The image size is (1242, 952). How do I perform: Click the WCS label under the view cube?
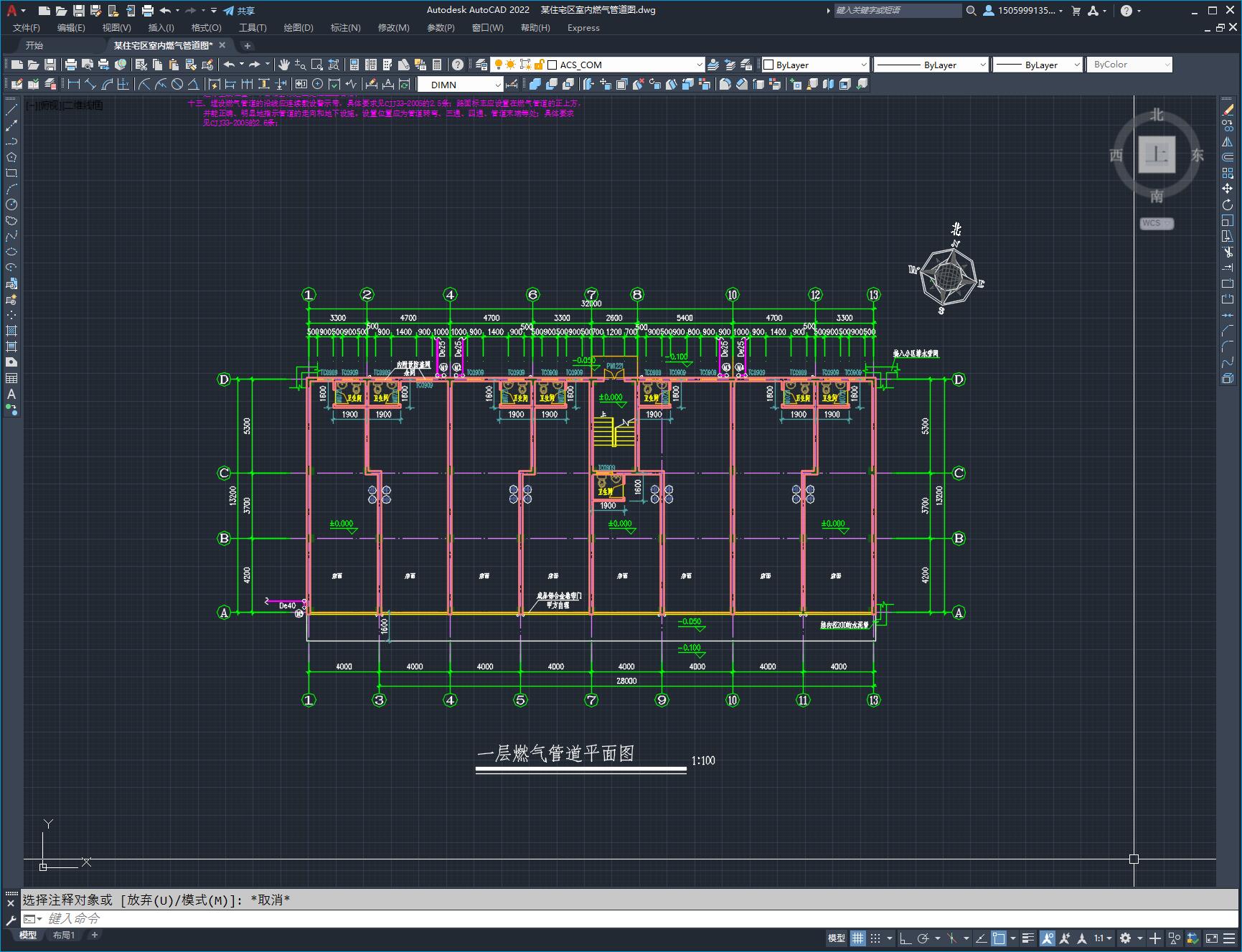pos(1157,223)
